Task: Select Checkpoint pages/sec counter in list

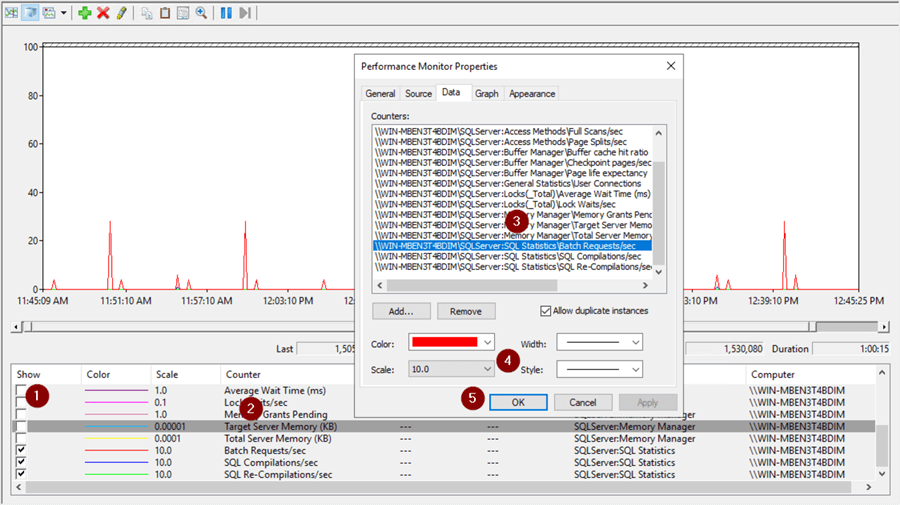Action: pyautogui.click(x=513, y=162)
